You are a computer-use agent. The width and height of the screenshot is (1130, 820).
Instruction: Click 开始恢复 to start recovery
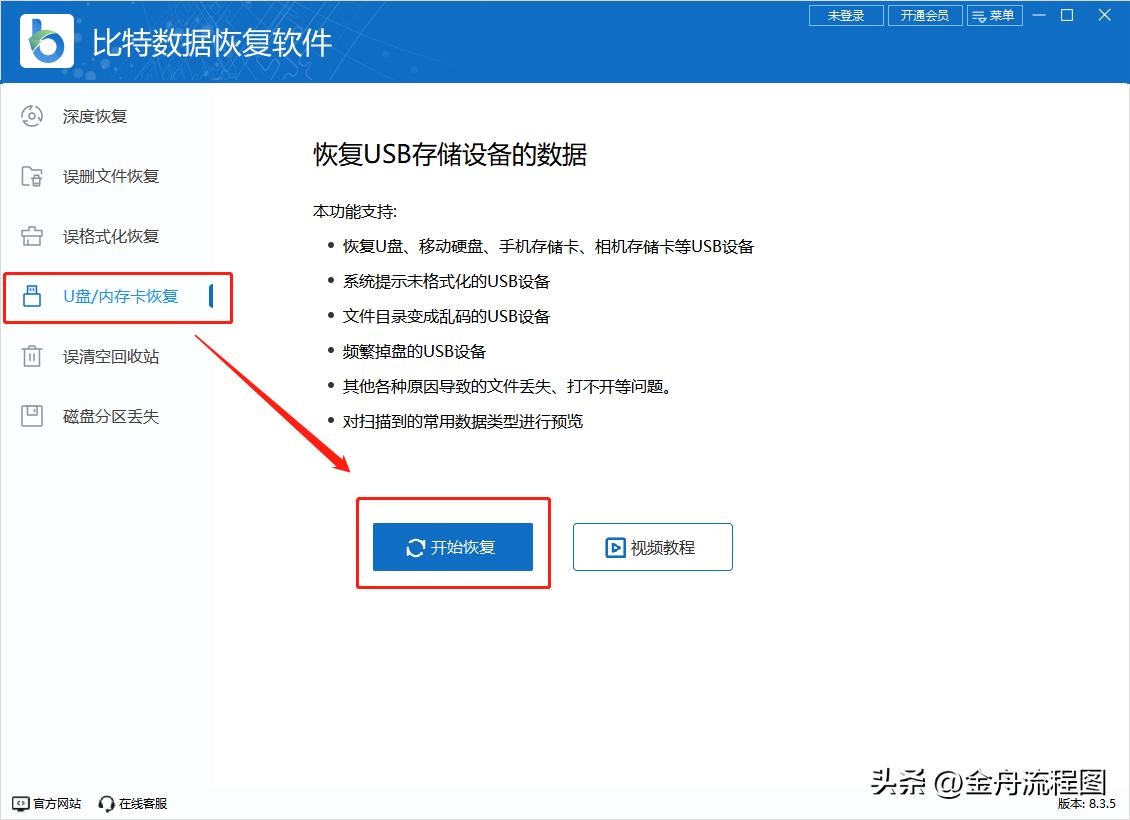point(452,546)
